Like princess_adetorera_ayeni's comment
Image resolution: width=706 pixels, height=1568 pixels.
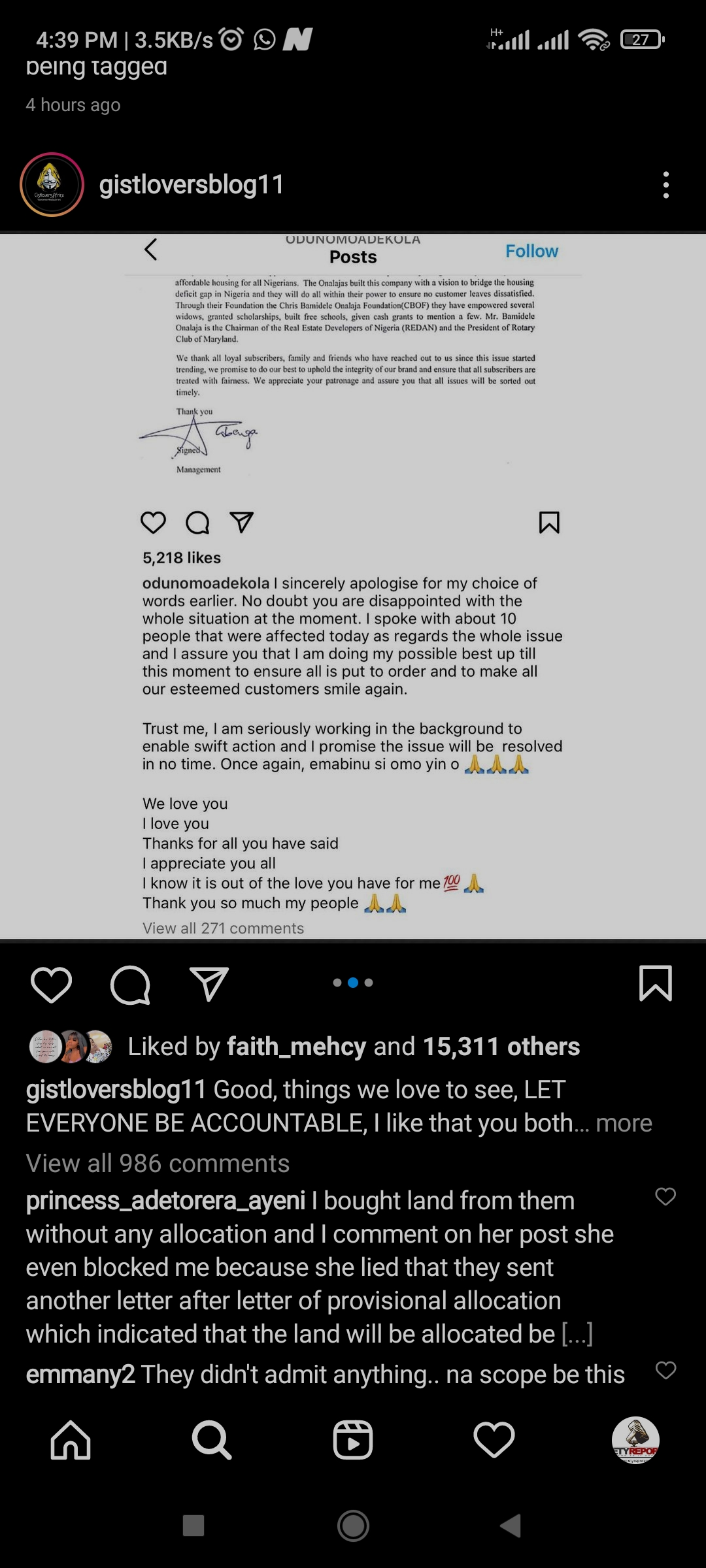pyautogui.click(x=665, y=1196)
